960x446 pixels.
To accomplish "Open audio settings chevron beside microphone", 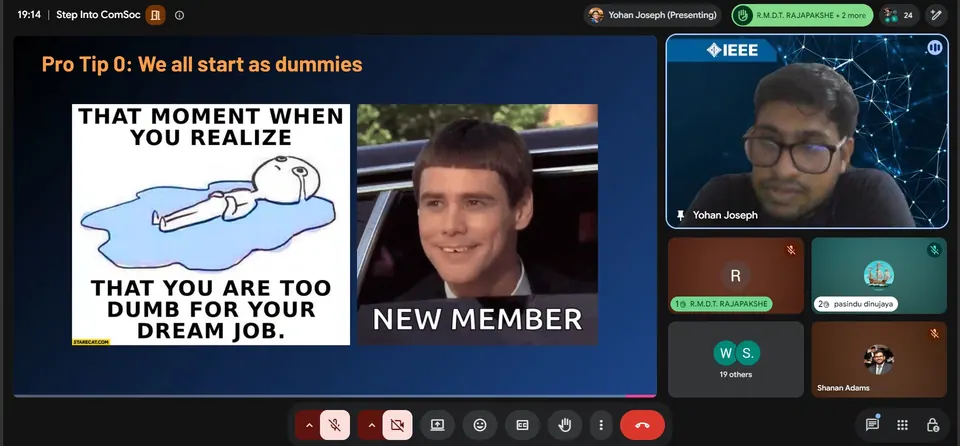I will pyautogui.click(x=309, y=425).
